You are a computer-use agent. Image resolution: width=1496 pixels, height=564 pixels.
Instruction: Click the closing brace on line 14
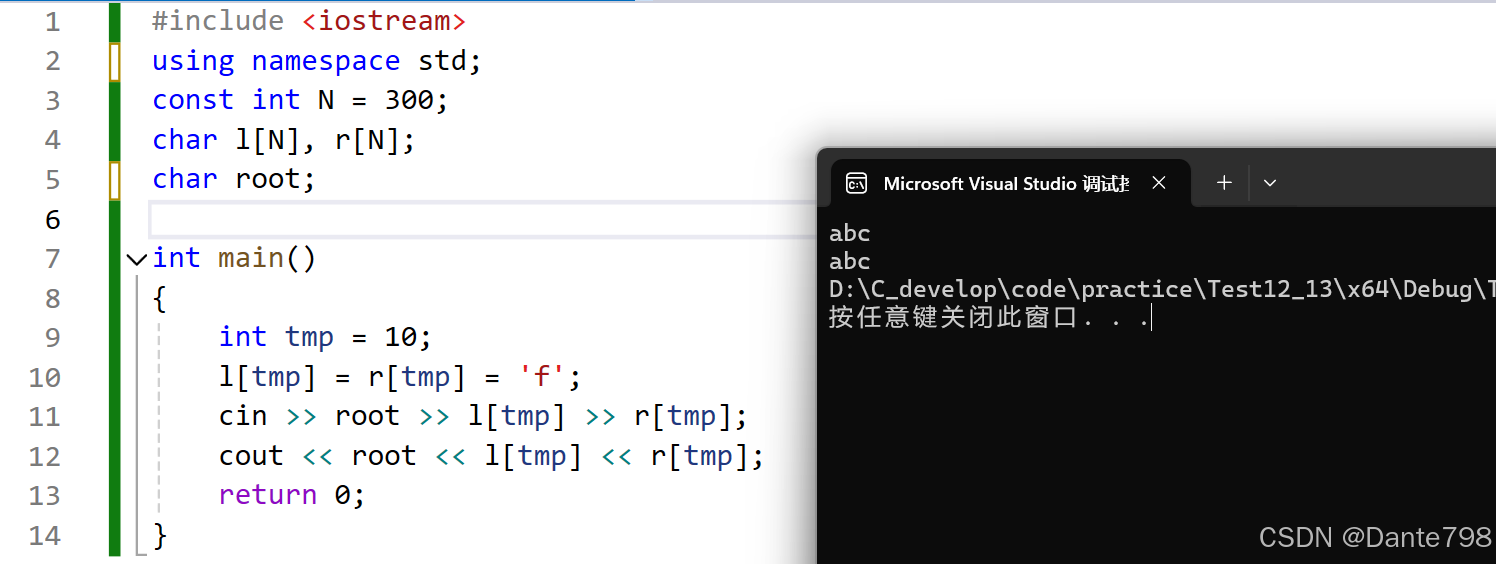(160, 535)
